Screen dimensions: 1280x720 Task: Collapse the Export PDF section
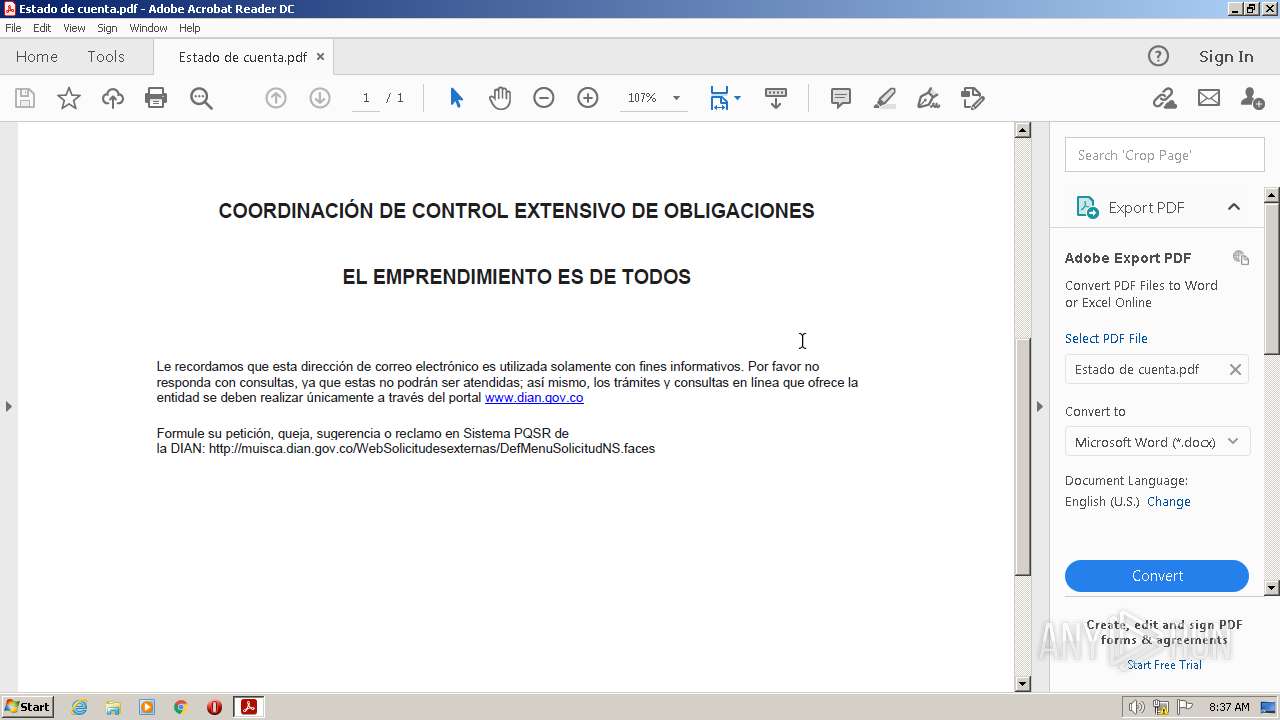[1234, 207]
